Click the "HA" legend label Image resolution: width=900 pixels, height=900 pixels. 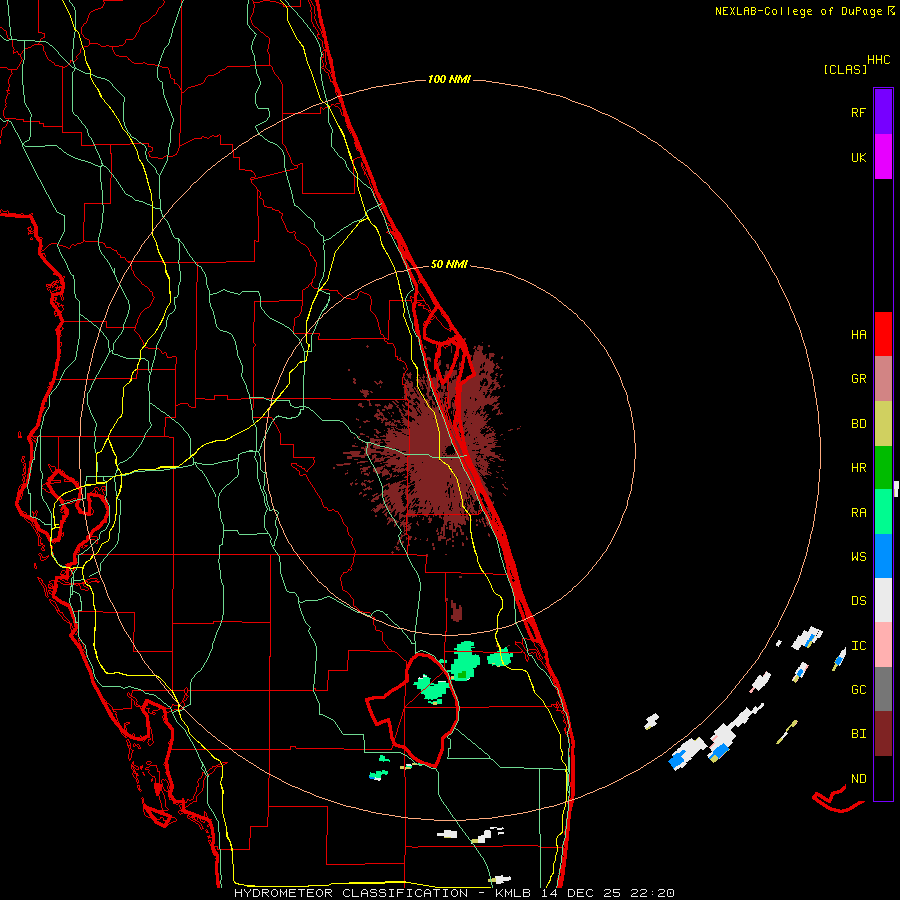click(x=858, y=335)
